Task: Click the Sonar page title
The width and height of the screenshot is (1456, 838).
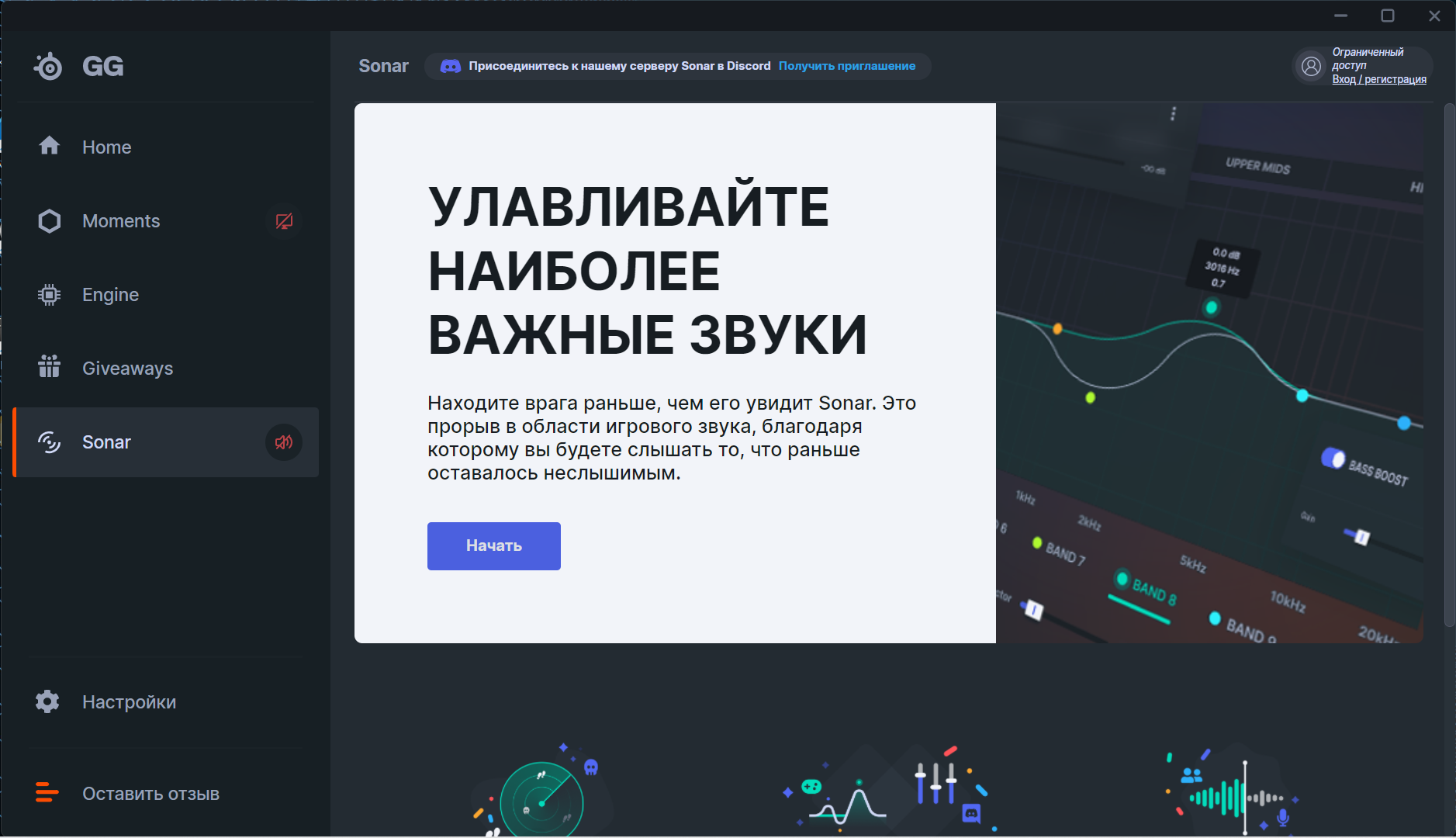Action: pos(383,66)
